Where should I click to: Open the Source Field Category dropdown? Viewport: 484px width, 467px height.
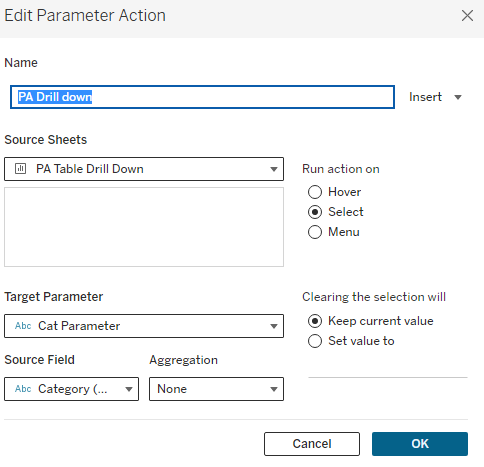71,389
